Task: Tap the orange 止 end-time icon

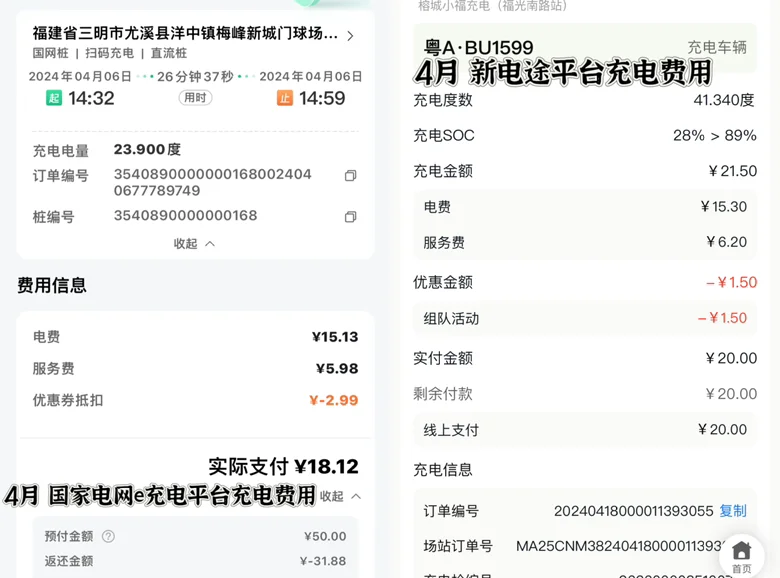Action: (x=285, y=98)
